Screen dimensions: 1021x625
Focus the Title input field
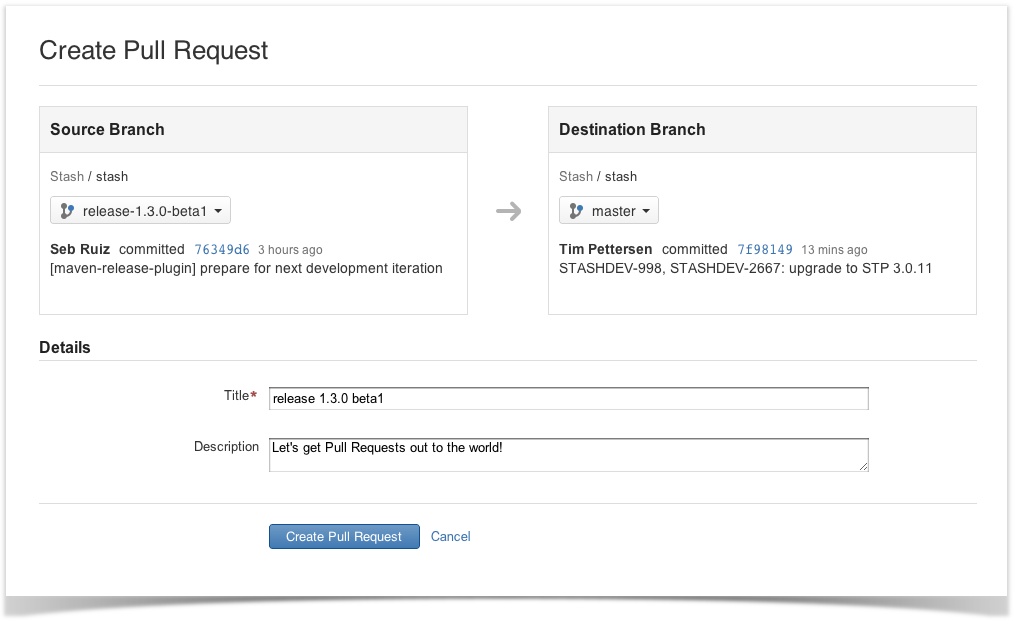(568, 399)
